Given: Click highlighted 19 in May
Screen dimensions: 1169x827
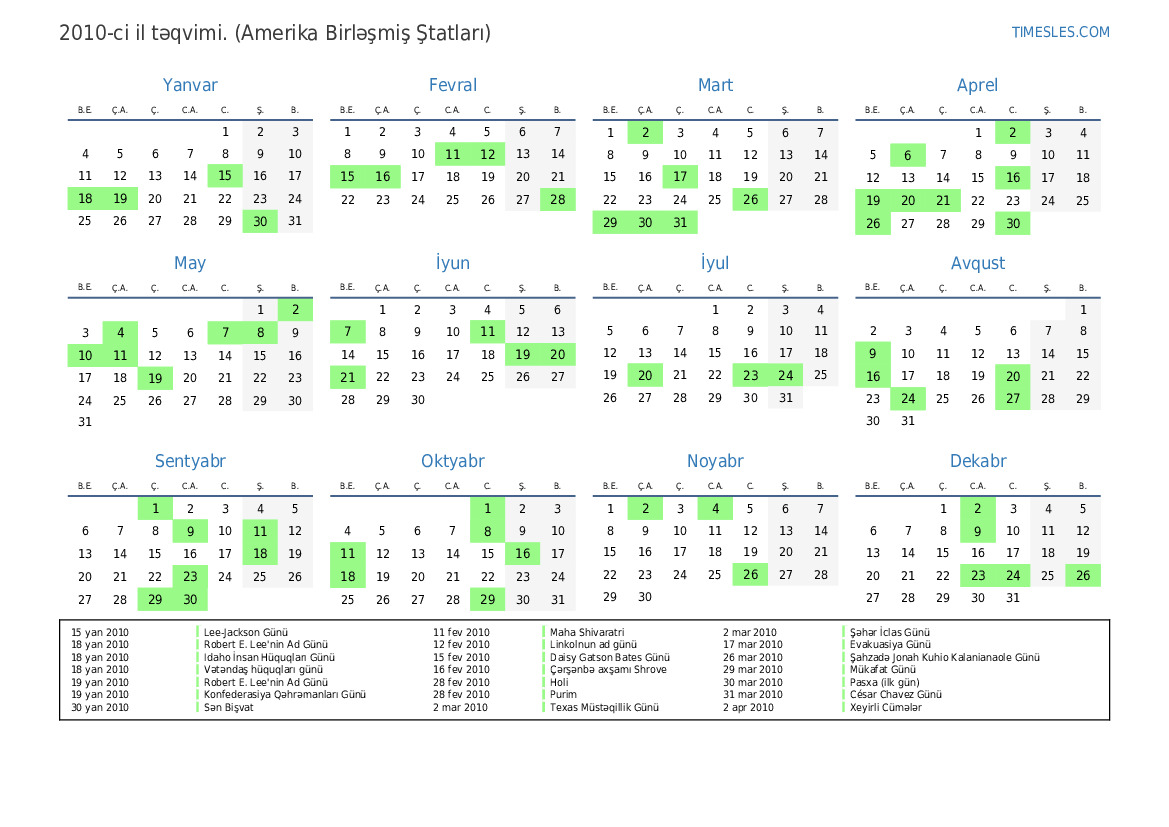Looking at the screenshot, I should click(155, 378).
